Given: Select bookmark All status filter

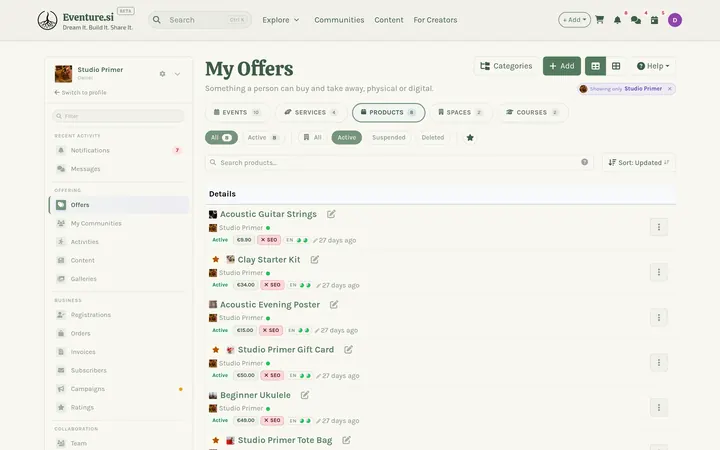Looking at the screenshot, I should 313,137.
